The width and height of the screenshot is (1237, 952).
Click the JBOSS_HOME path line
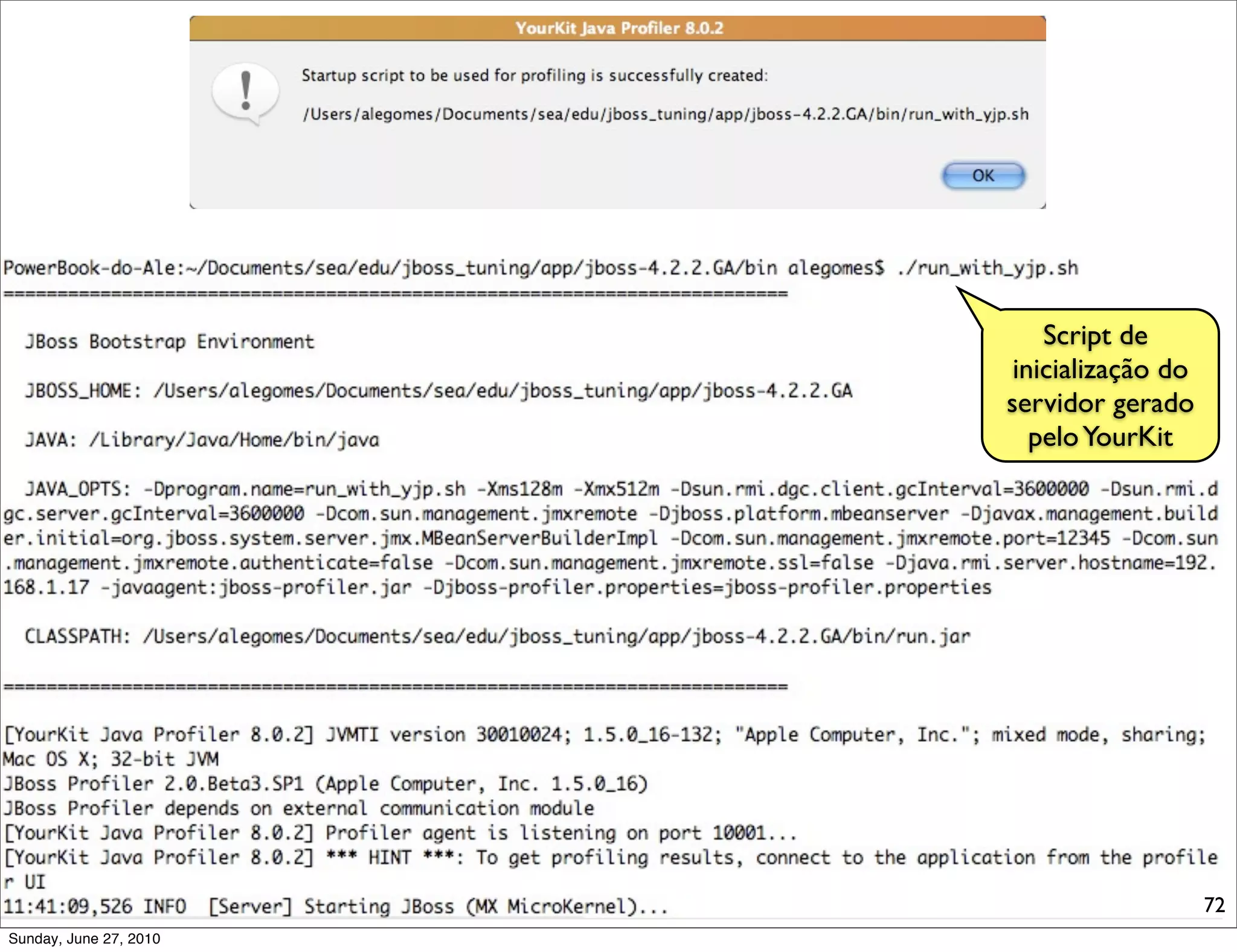[438, 391]
